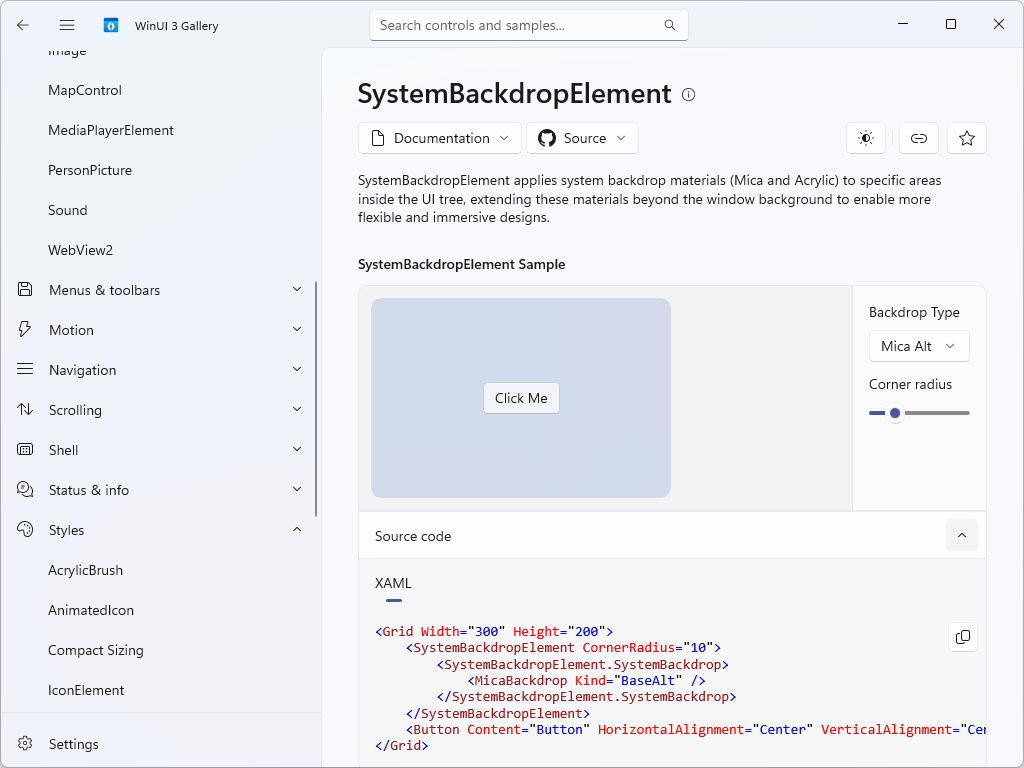Expand the Scrolling category chevron
Image resolution: width=1024 pixels, height=768 pixels.
(297, 409)
